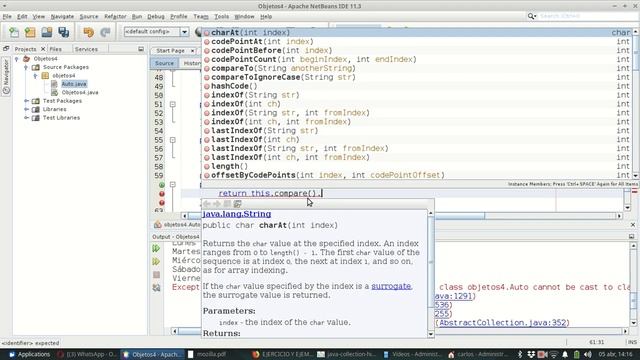Open the Edit menu
Screen dimensions: 640x360
coord(22,17)
